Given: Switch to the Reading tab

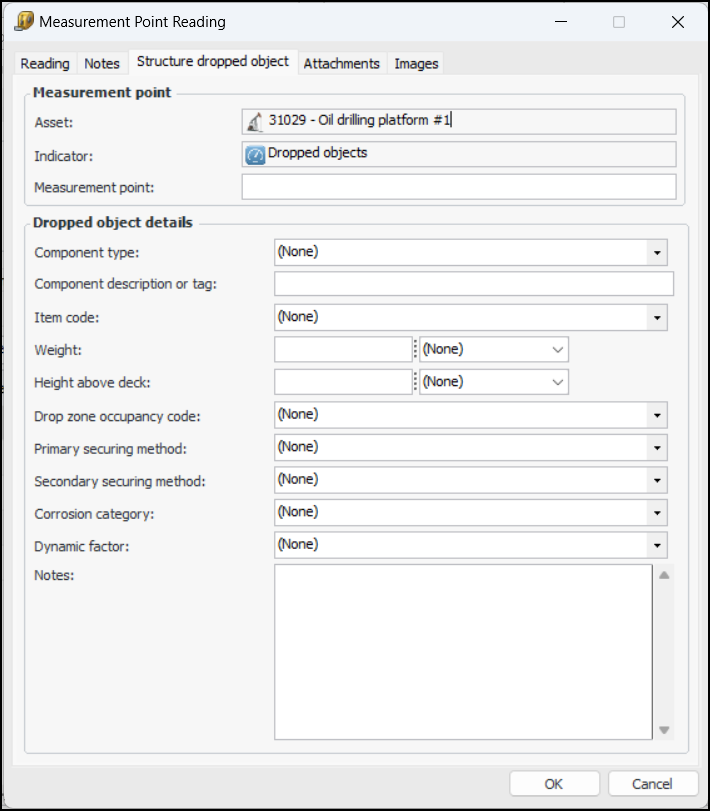Looking at the screenshot, I should [45, 63].
